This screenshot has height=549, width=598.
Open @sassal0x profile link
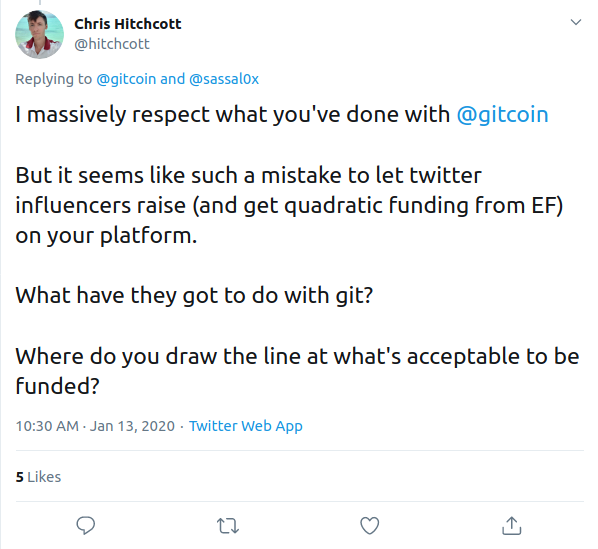coord(224,79)
